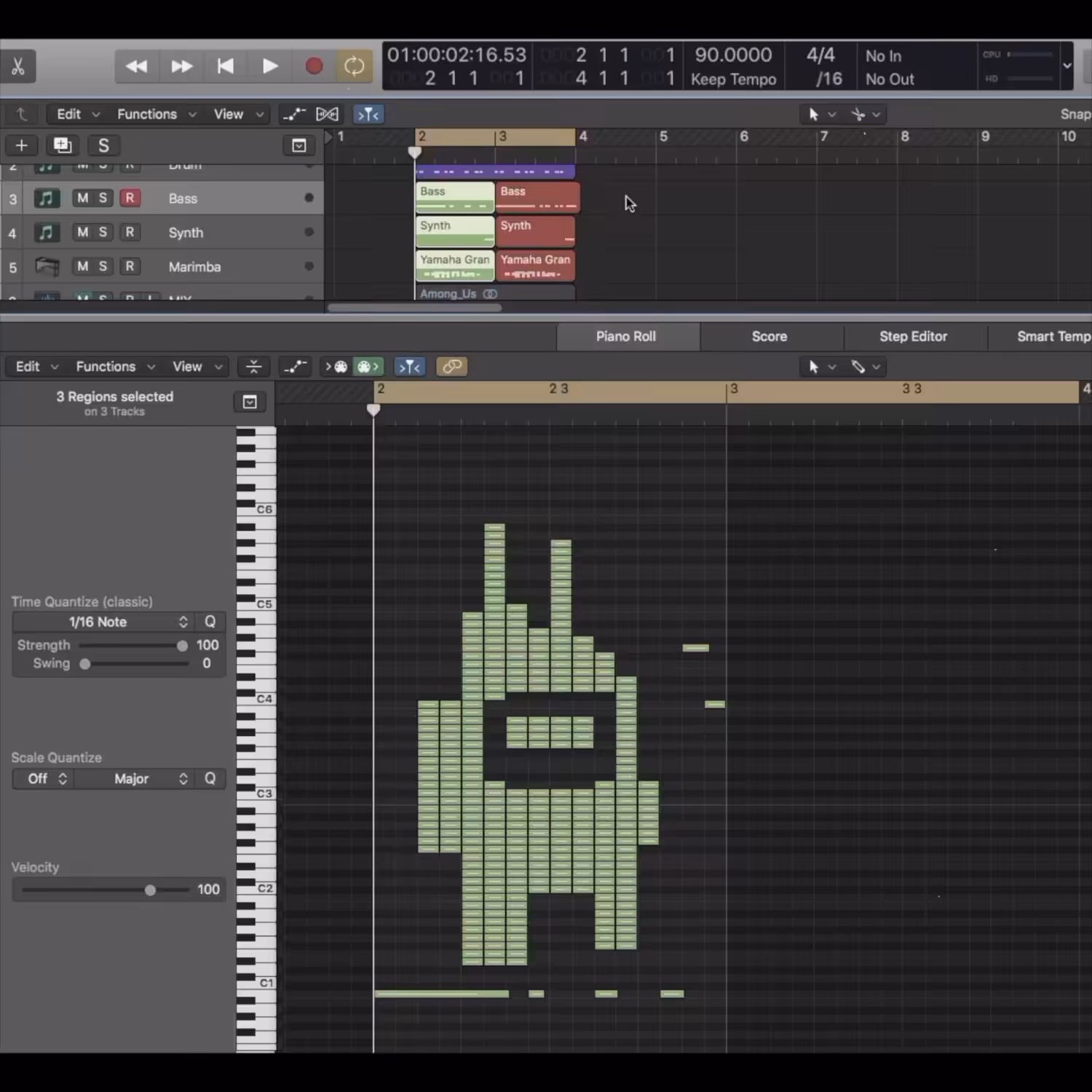Toggle the MIDI In button

(336, 367)
